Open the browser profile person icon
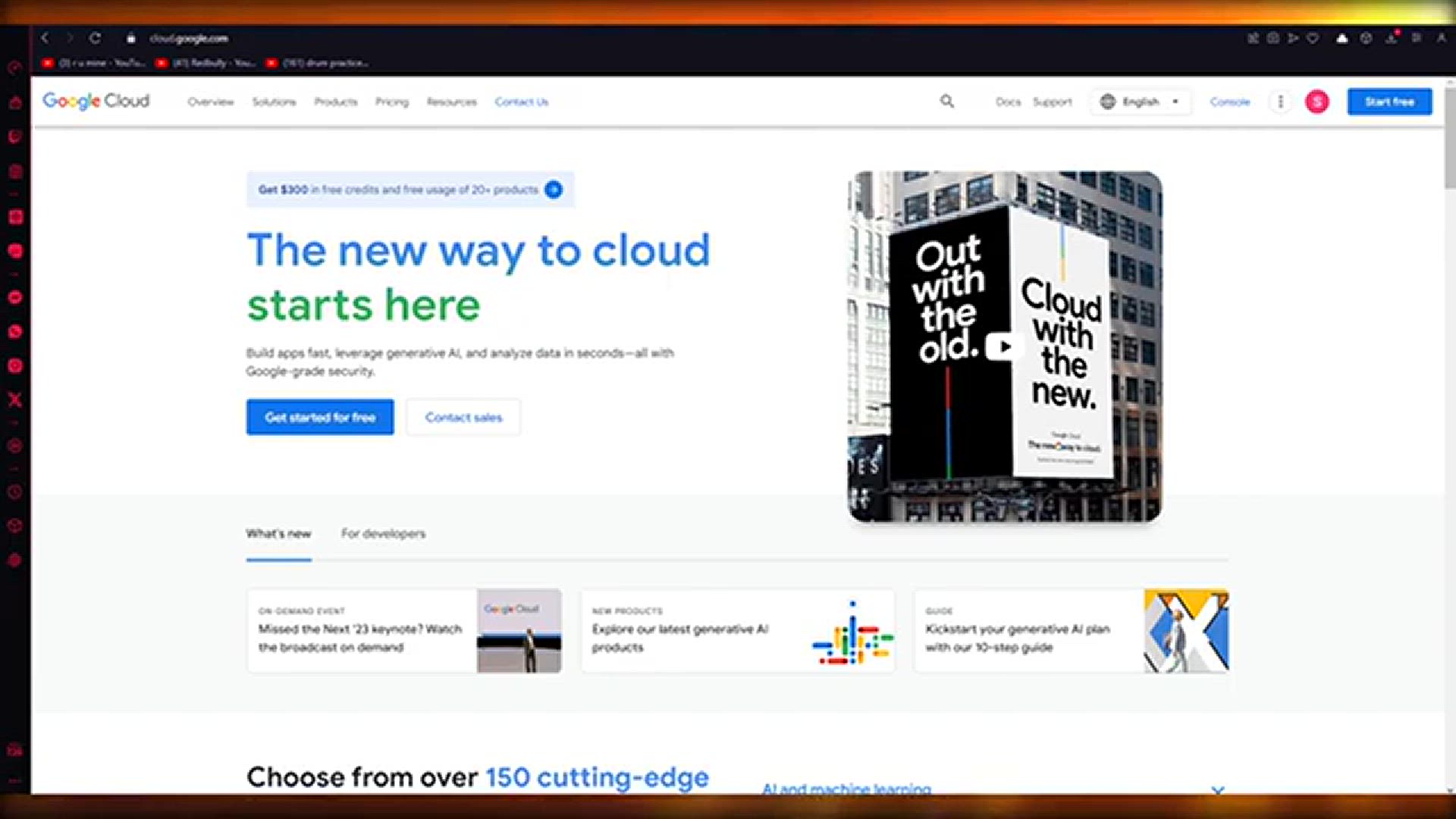 [x=1441, y=38]
